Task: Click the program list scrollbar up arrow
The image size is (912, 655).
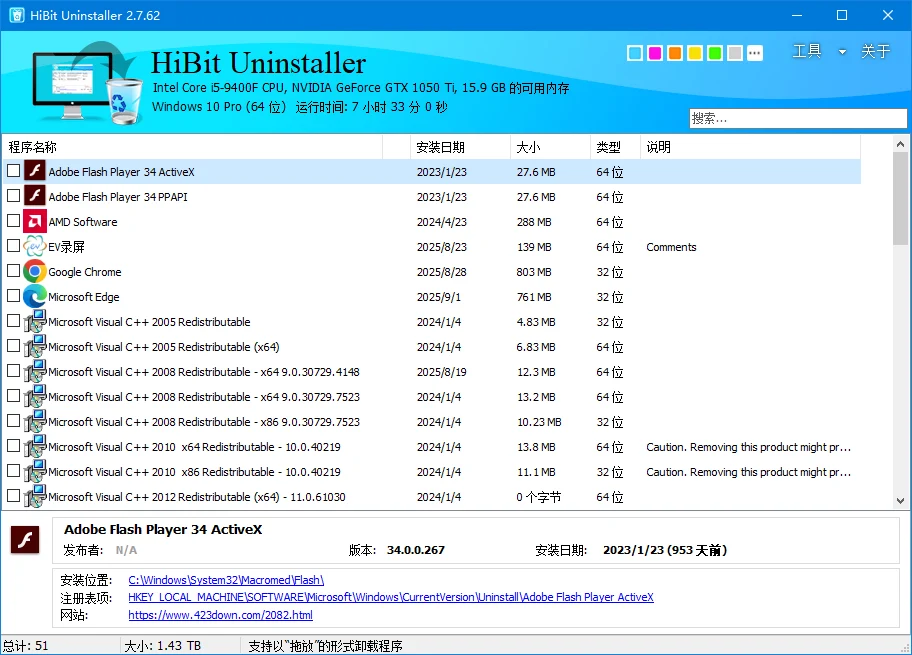Action: tap(900, 144)
